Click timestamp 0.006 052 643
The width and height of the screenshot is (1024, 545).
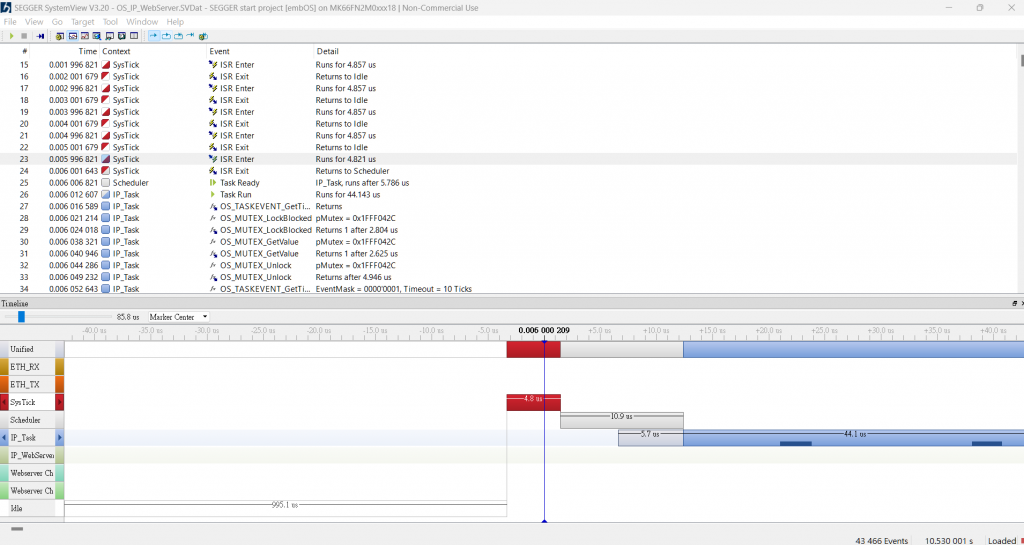73,288
